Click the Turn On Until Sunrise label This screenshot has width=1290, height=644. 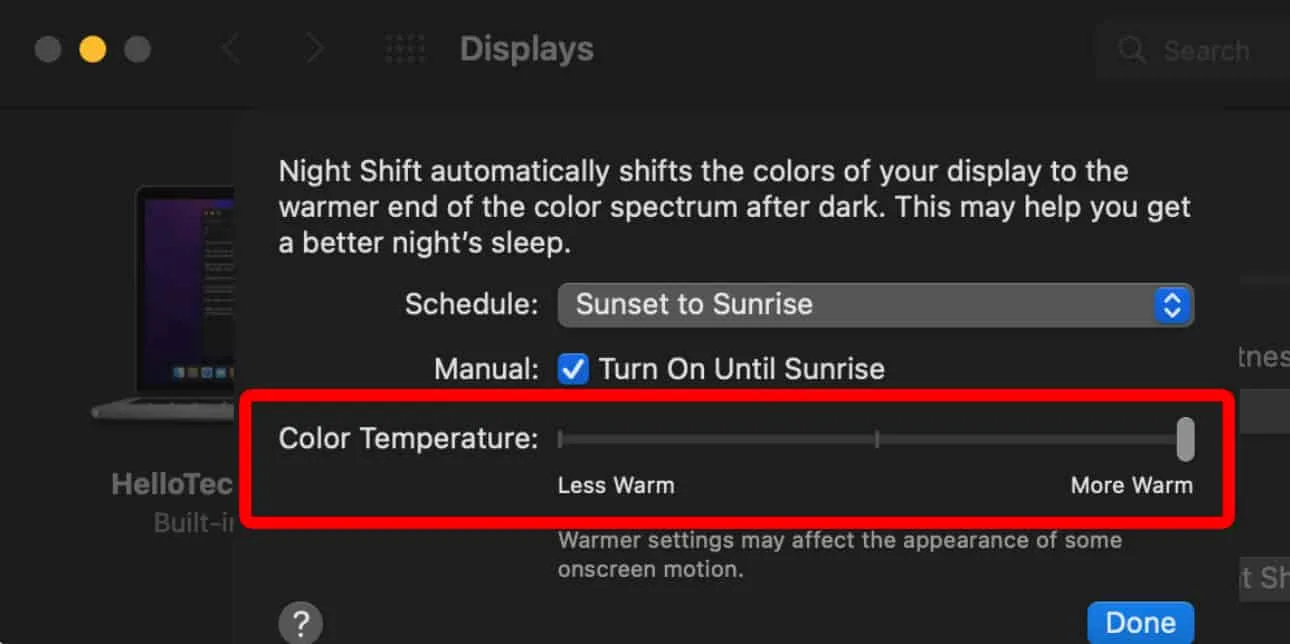(742, 369)
